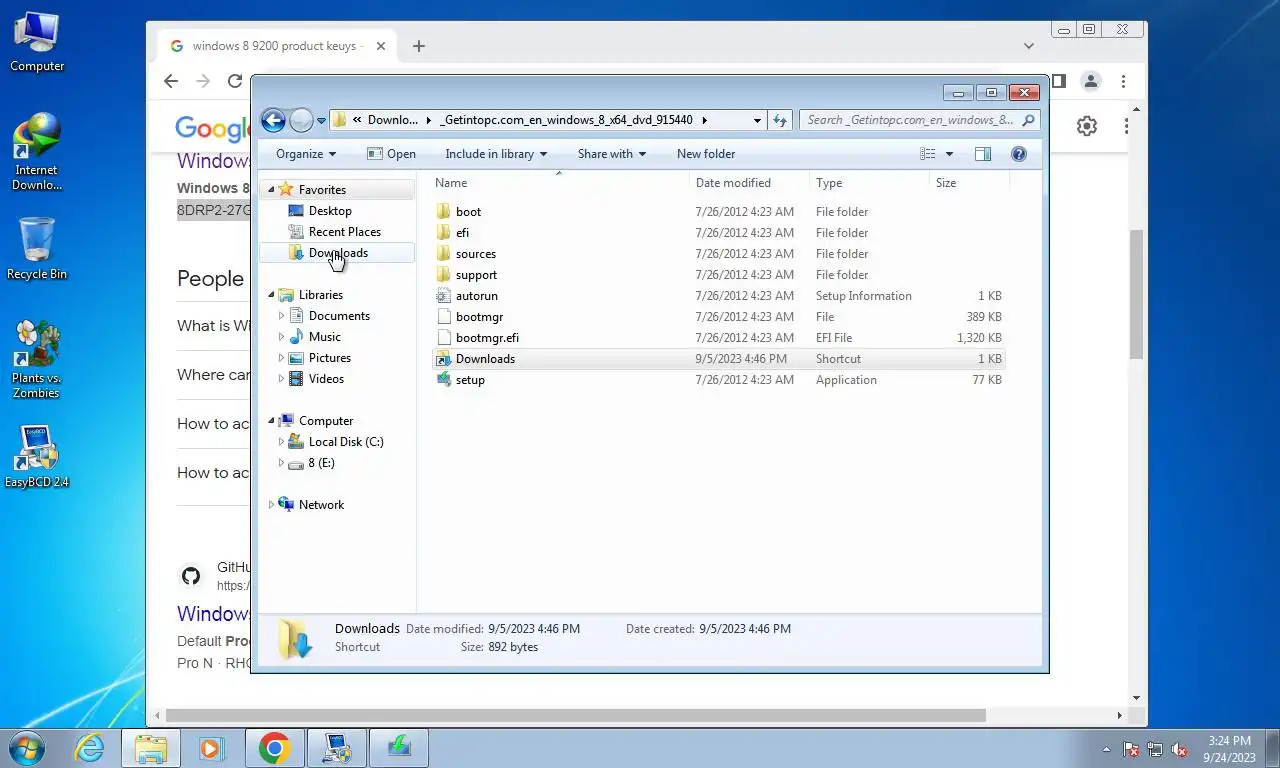
Task: Select the Network item in sidebar
Action: pyautogui.click(x=321, y=505)
